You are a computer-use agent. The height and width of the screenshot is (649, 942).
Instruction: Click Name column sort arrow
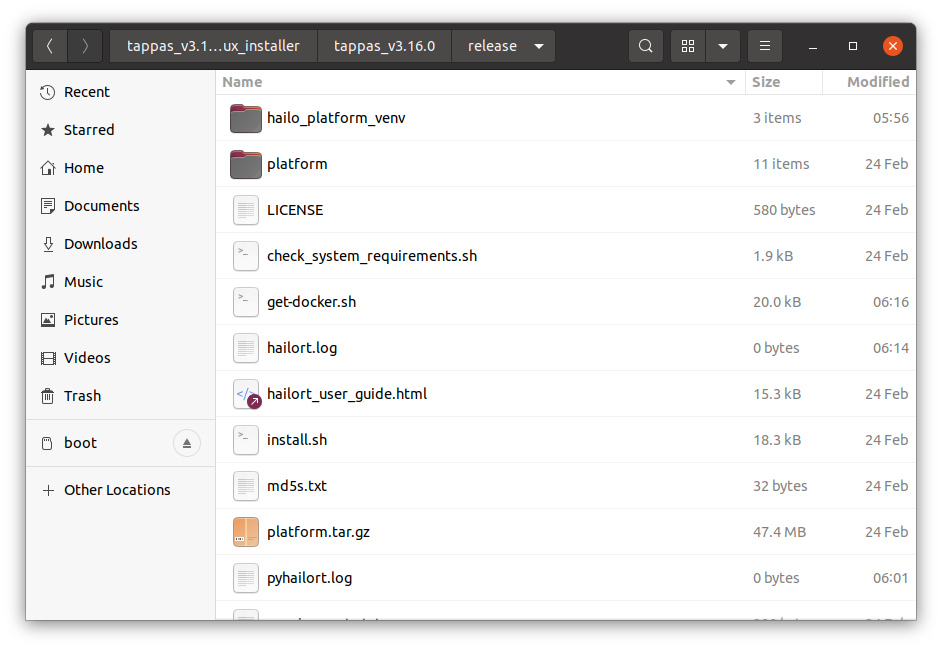[730, 82]
